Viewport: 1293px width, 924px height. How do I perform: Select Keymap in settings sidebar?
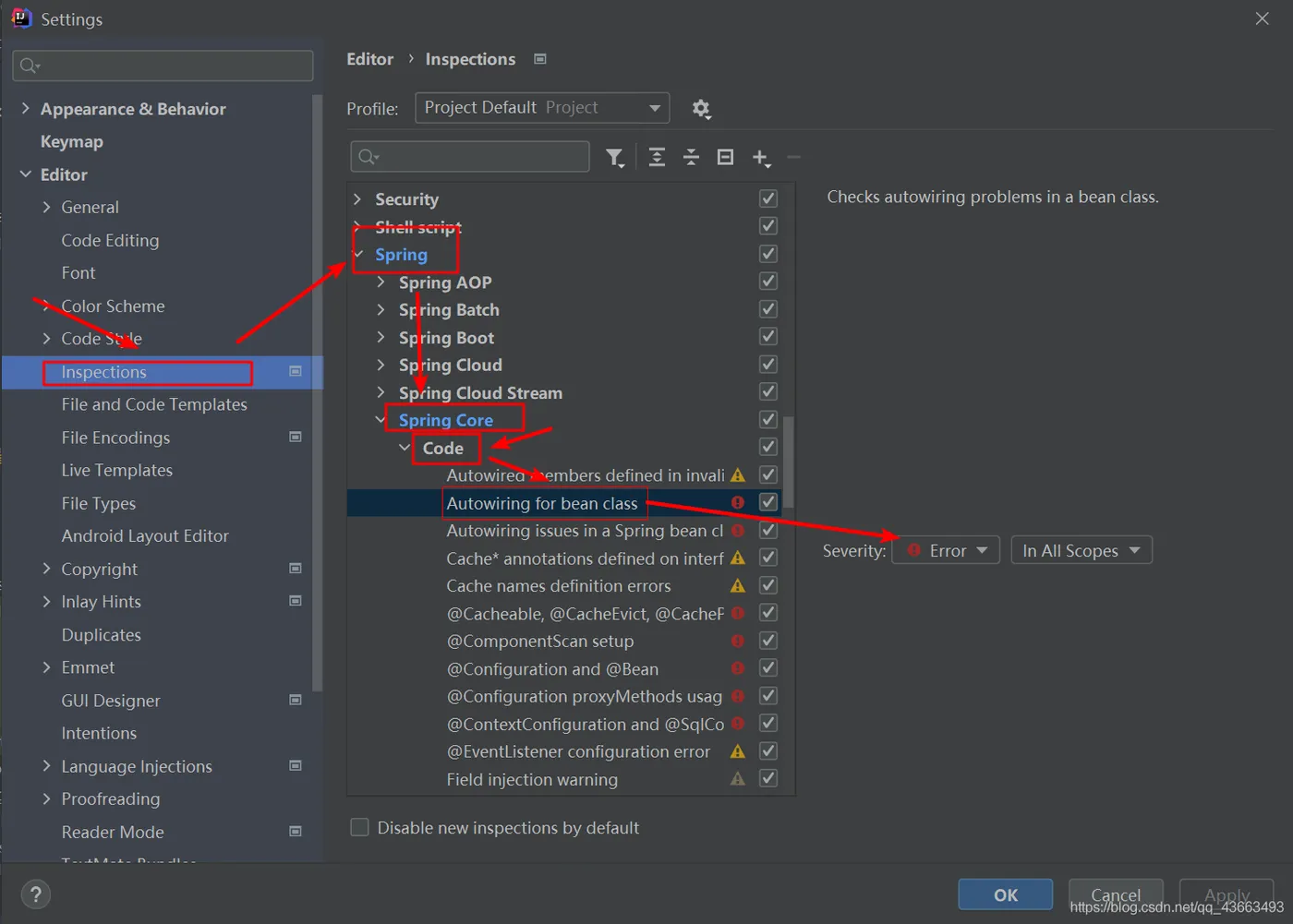[x=72, y=141]
